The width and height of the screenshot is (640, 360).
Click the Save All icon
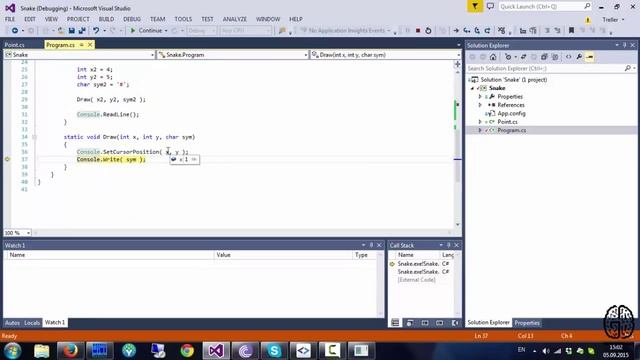pyautogui.click(x=82, y=31)
